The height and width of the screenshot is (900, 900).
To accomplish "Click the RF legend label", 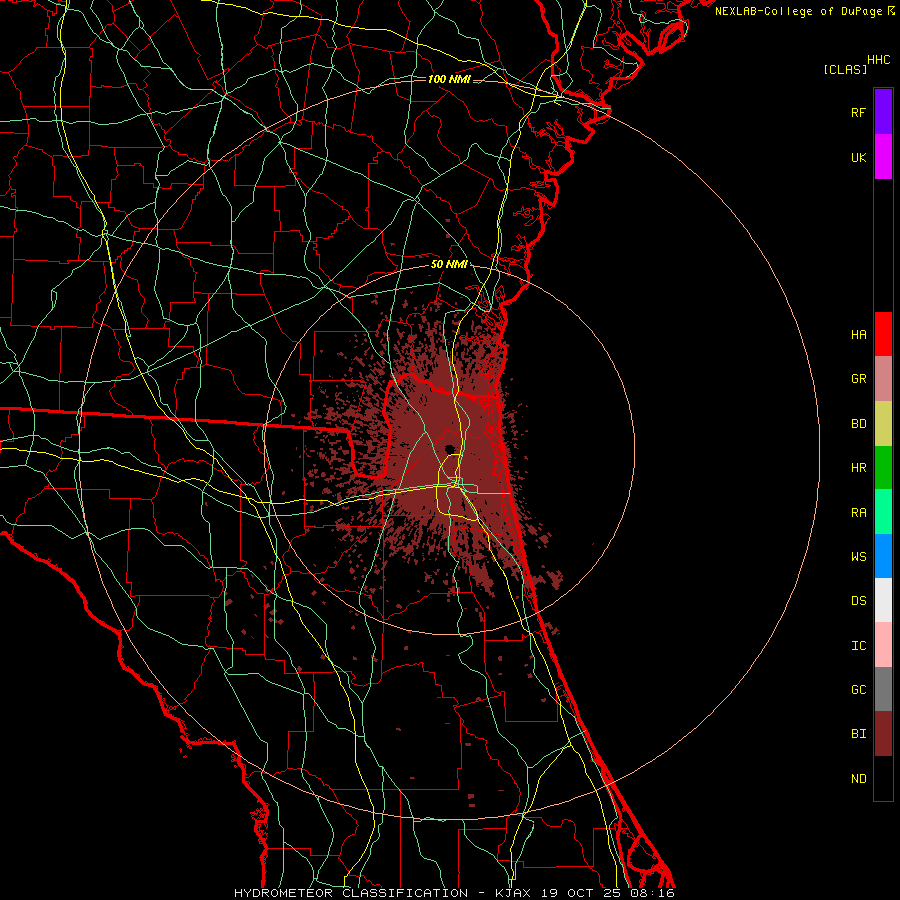I will [858, 113].
